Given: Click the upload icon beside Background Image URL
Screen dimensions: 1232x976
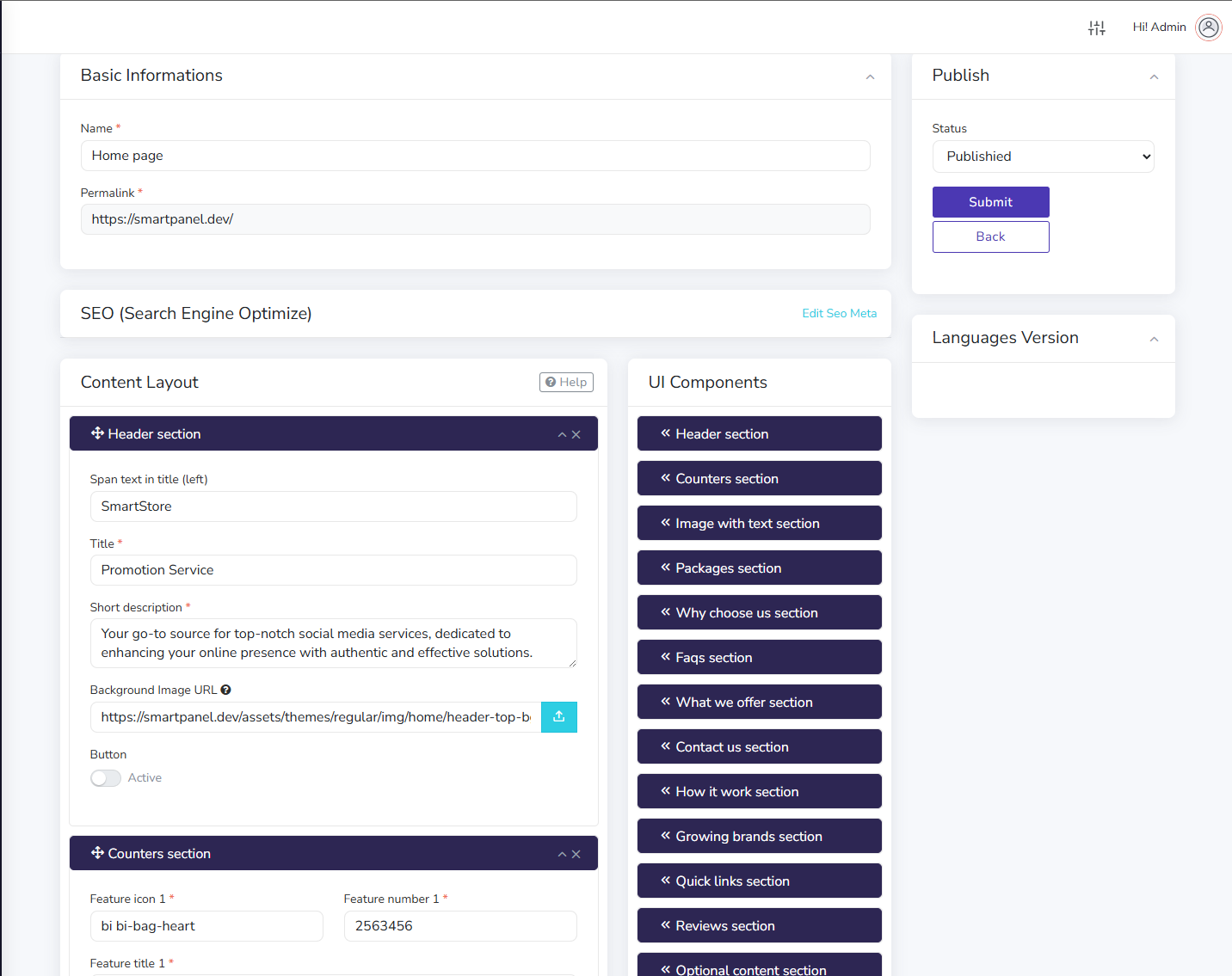Looking at the screenshot, I should 559,716.
